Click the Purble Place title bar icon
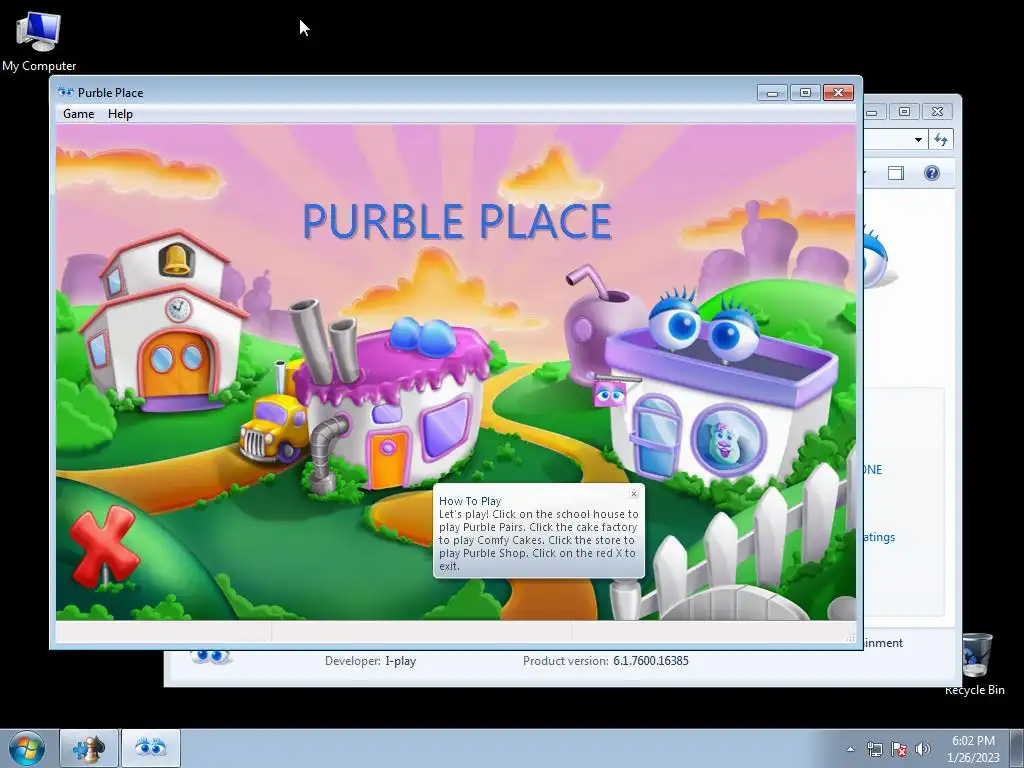 [65, 92]
